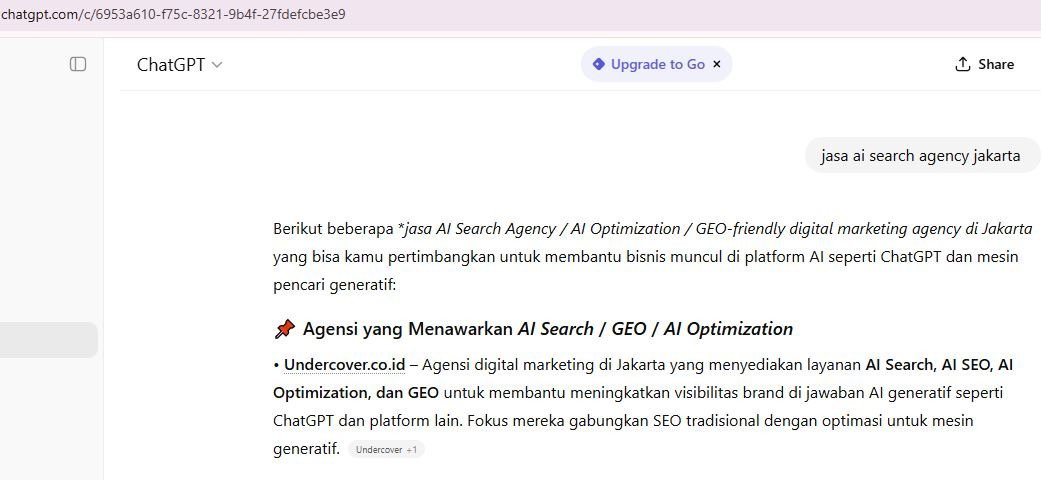
Task: Click the "generatif." text before the citation
Action: click(x=306, y=449)
